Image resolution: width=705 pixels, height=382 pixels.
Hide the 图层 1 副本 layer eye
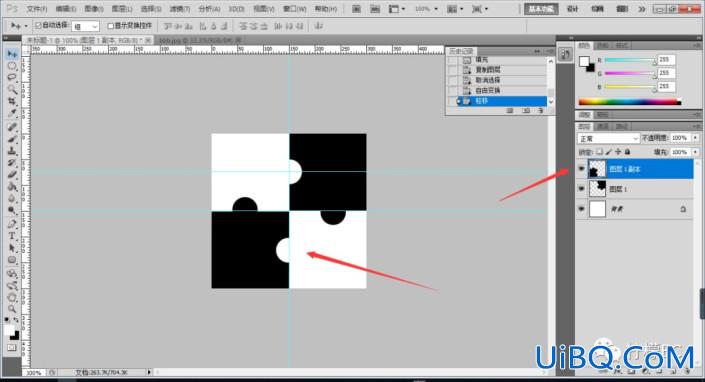[x=581, y=169]
